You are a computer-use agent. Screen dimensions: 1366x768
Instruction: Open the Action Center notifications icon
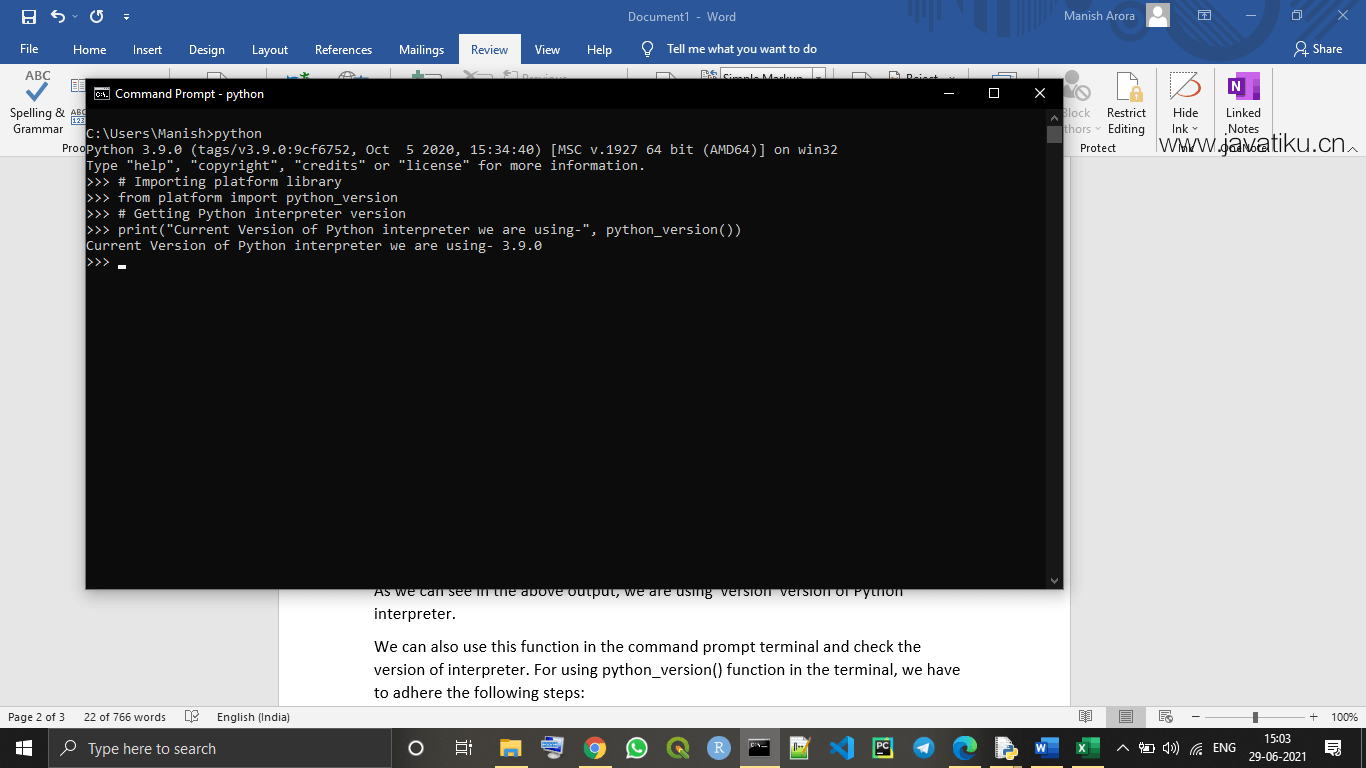[x=1333, y=748]
